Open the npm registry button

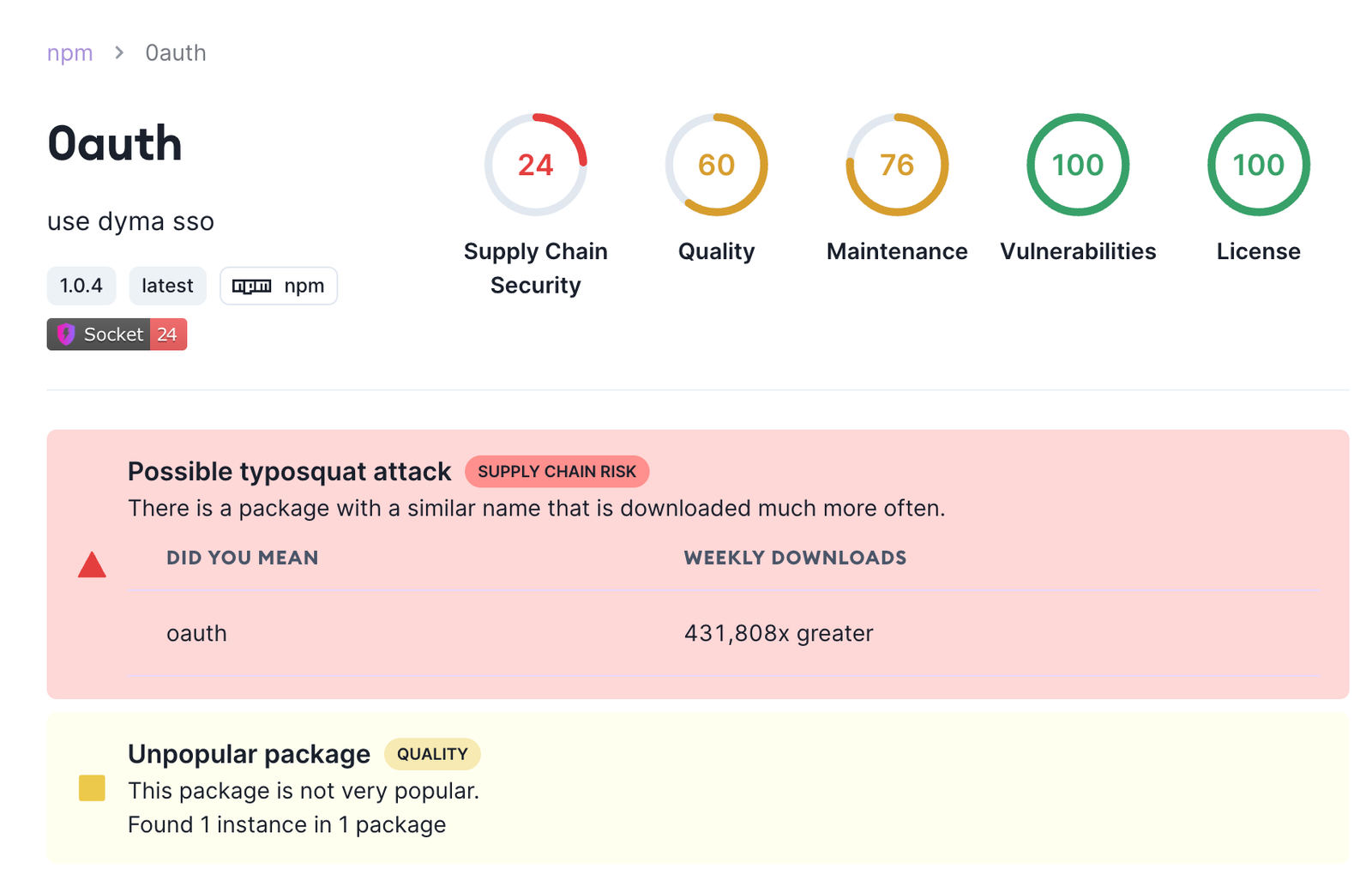[279, 286]
